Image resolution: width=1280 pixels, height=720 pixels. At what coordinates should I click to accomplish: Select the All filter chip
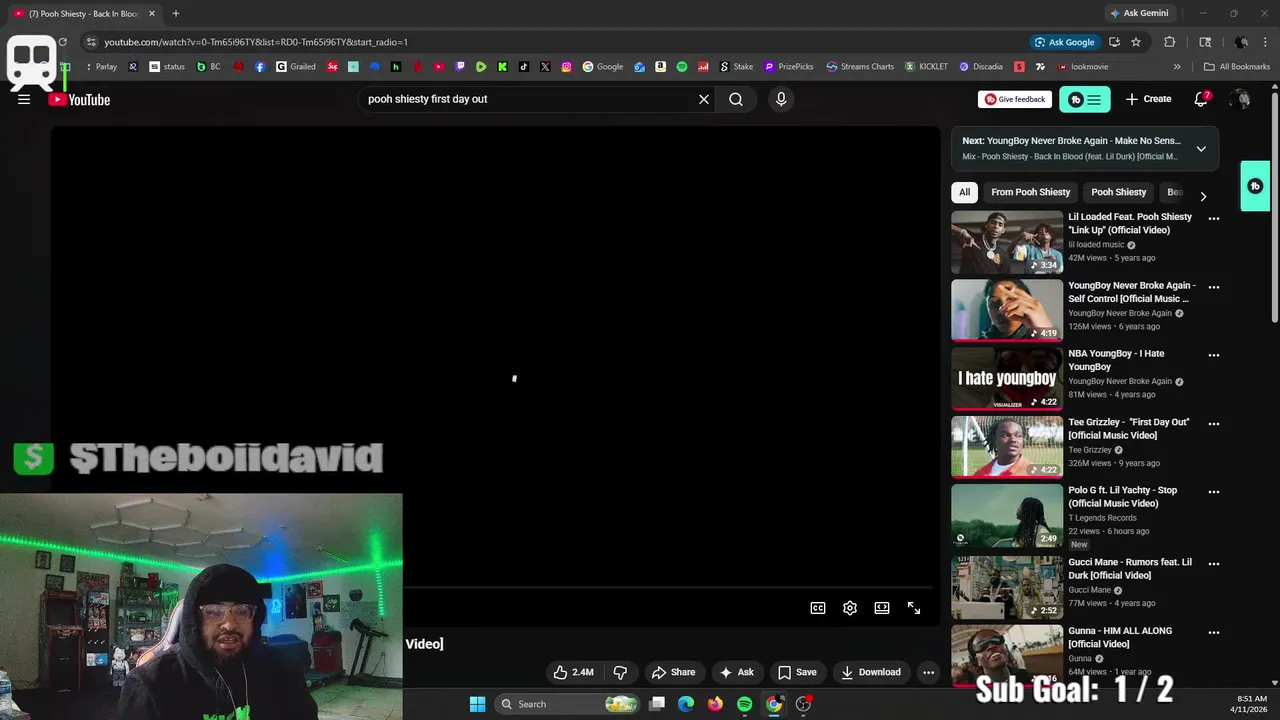coord(964,192)
